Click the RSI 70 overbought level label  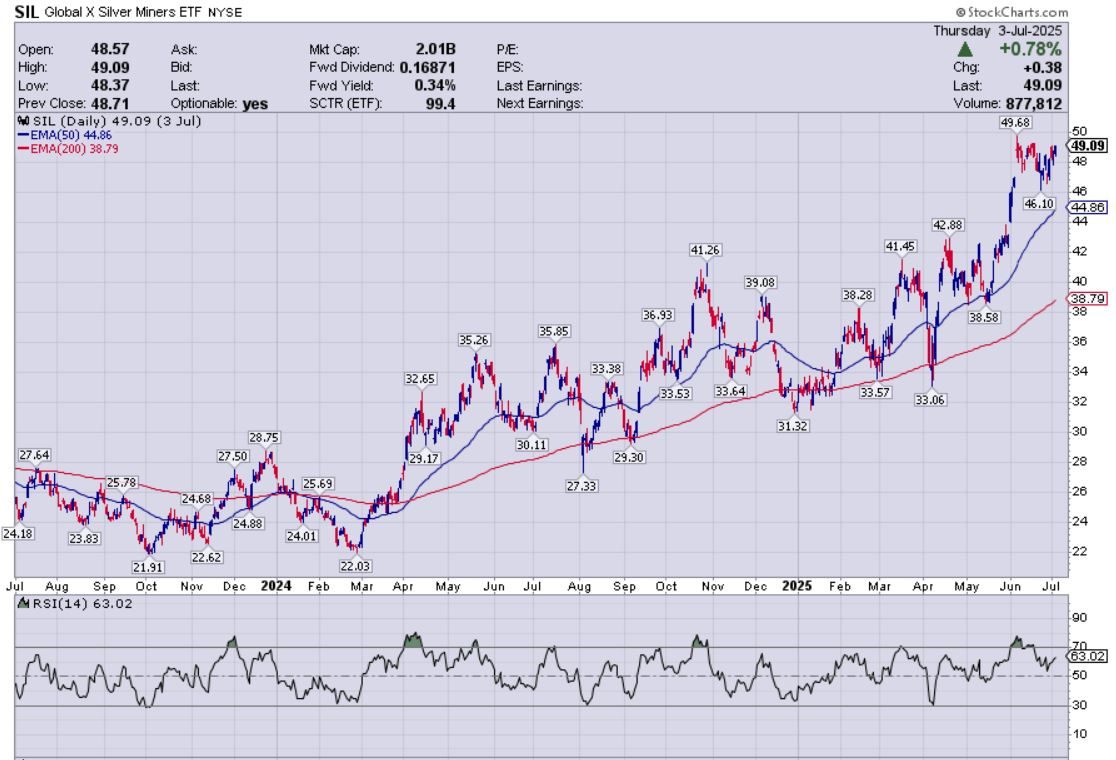pos(1080,645)
